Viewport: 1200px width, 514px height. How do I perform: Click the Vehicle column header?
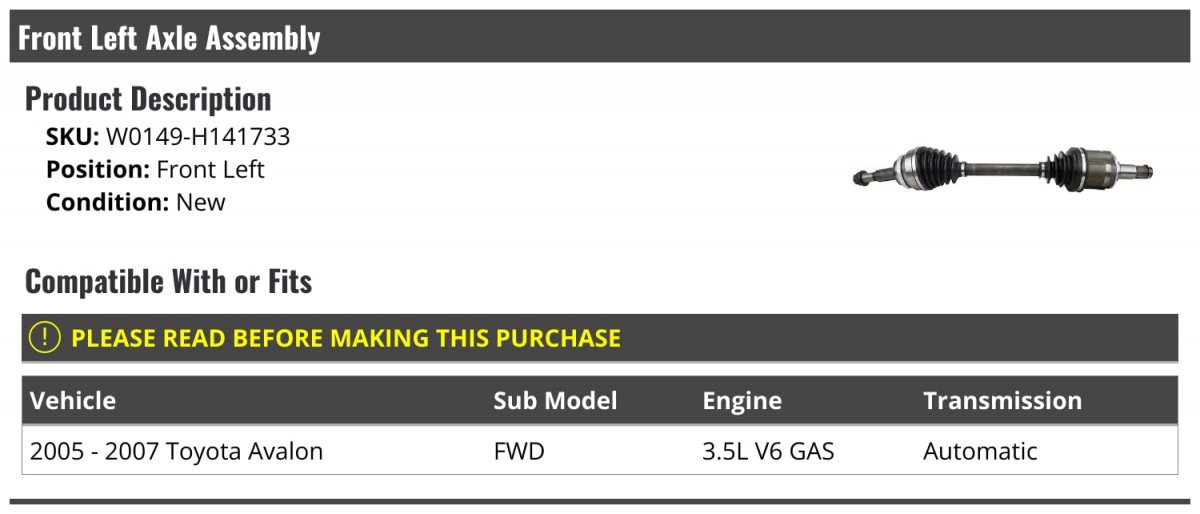[x=73, y=401]
